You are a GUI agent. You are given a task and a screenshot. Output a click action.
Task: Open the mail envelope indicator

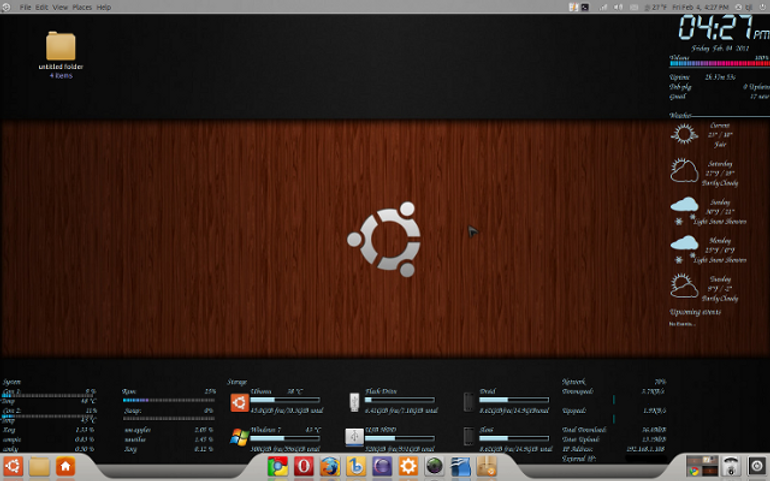[634, 7]
